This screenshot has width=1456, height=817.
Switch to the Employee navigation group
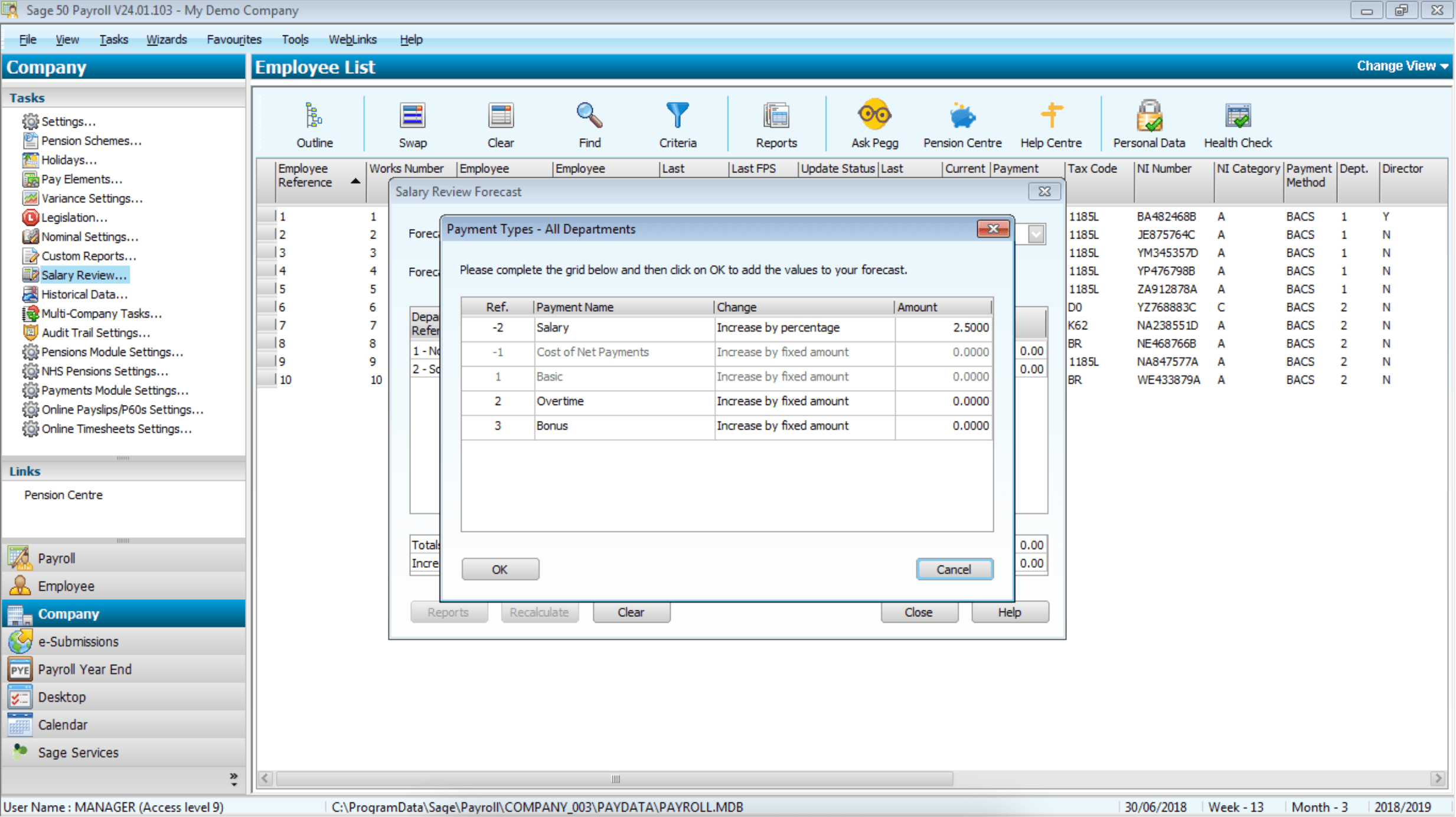coord(123,586)
